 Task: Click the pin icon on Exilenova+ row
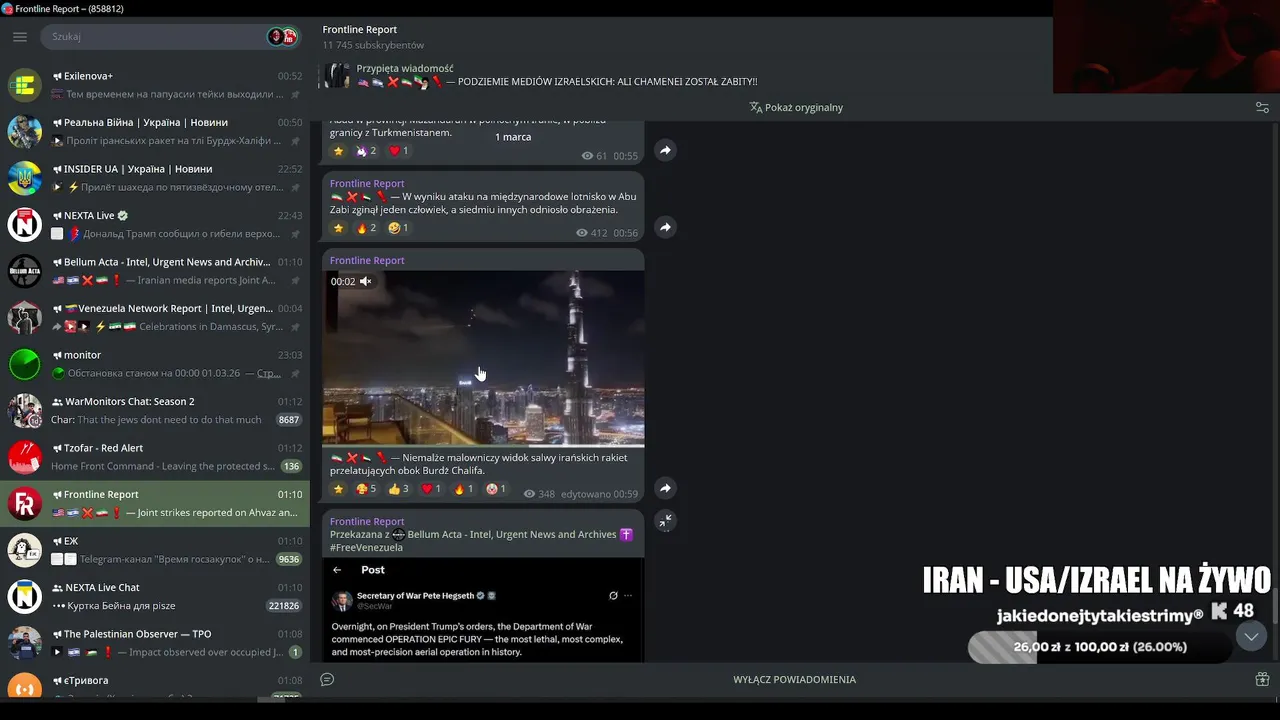295,95
